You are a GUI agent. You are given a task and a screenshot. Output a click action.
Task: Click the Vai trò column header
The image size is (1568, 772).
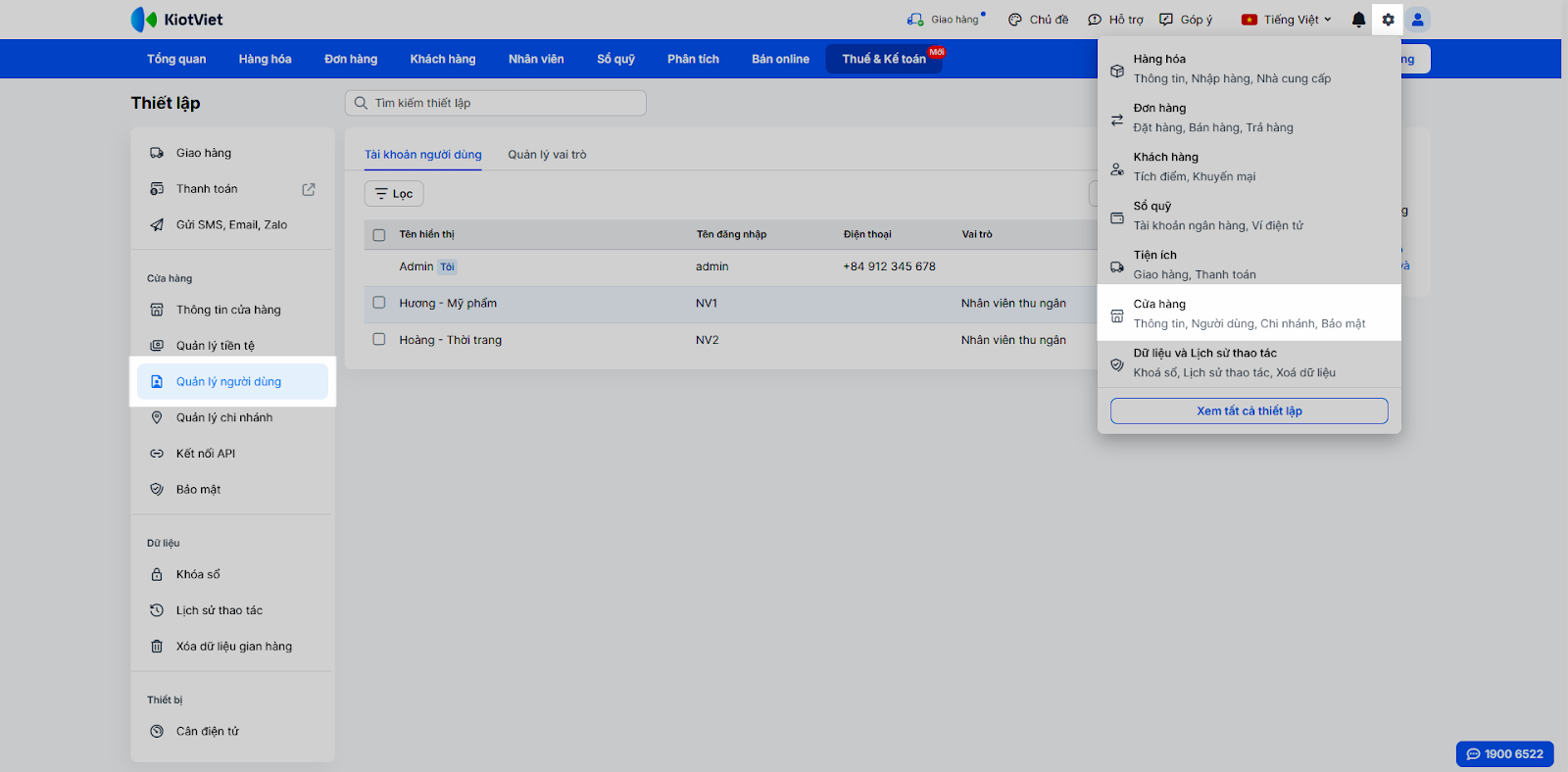(977, 235)
